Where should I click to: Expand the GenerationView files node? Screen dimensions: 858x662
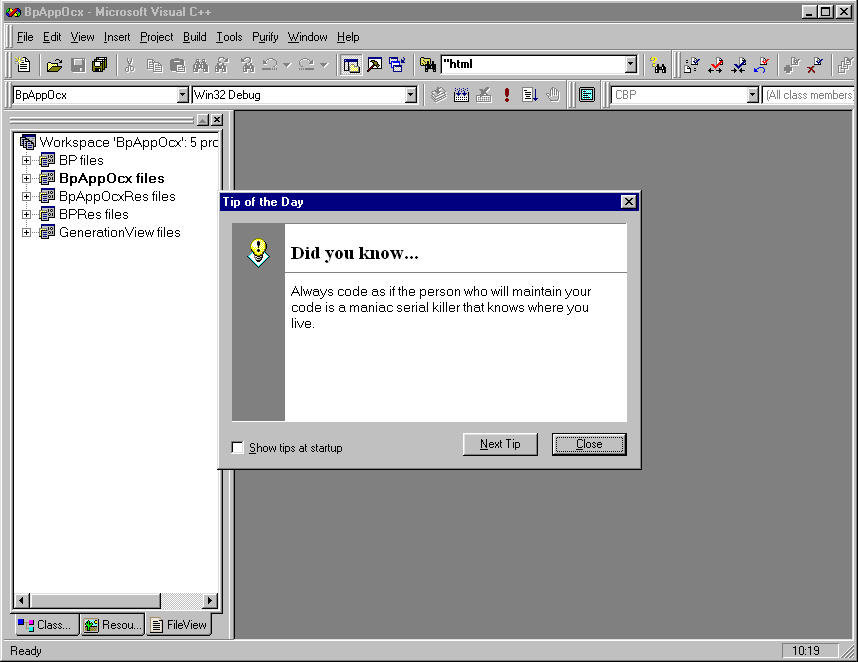27,232
